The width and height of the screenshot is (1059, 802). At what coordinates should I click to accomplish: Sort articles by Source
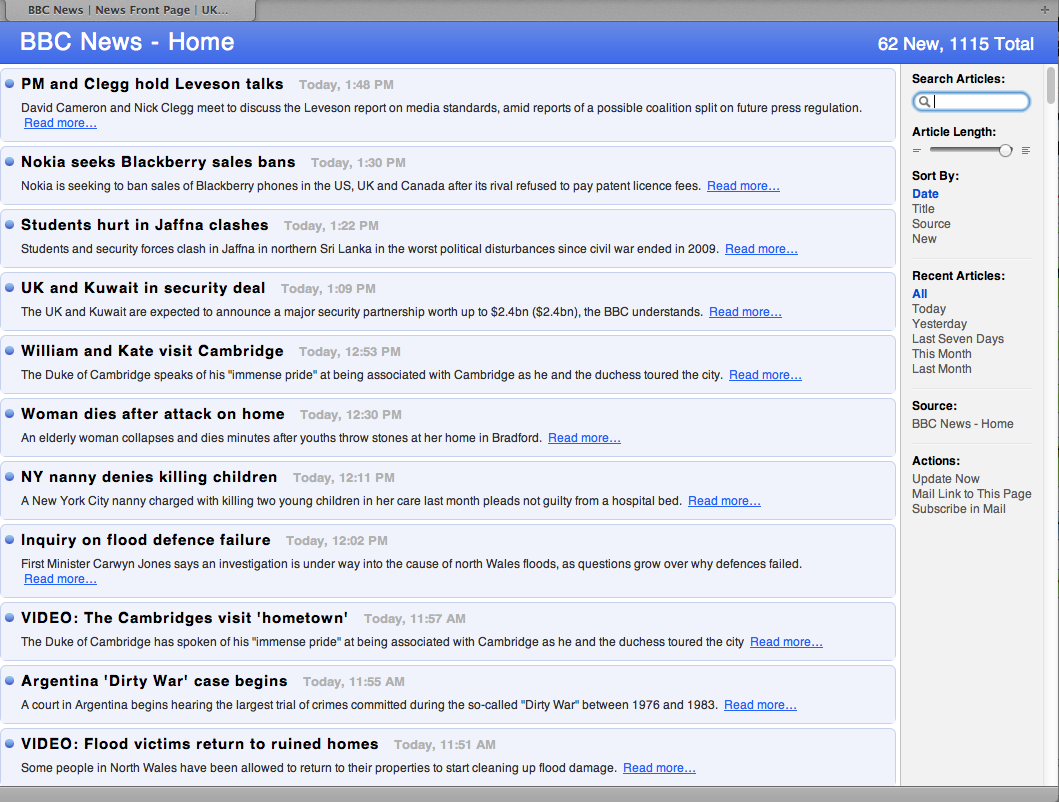pos(931,224)
